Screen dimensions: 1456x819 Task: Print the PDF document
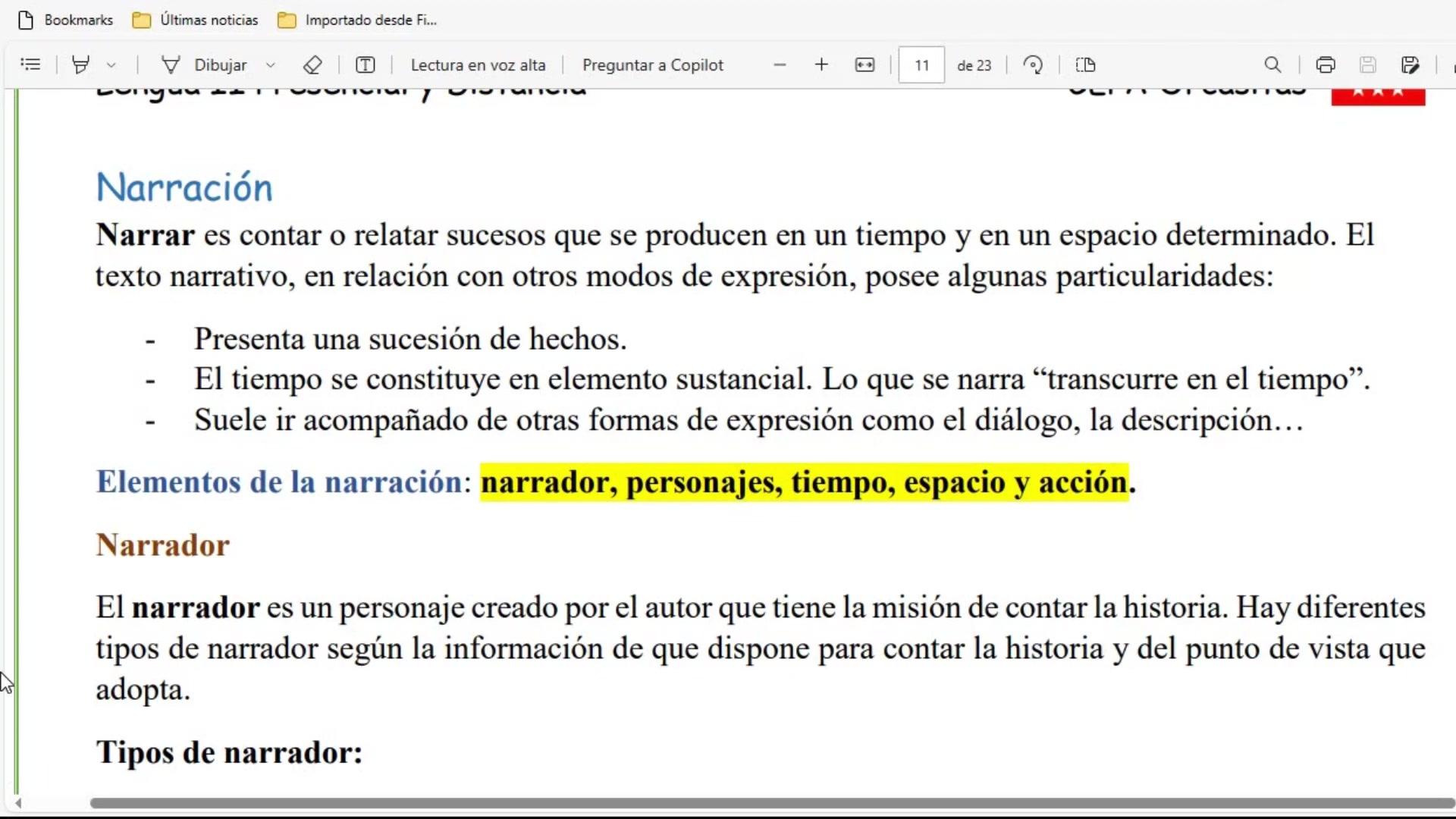pyautogui.click(x=1326, y=65)
